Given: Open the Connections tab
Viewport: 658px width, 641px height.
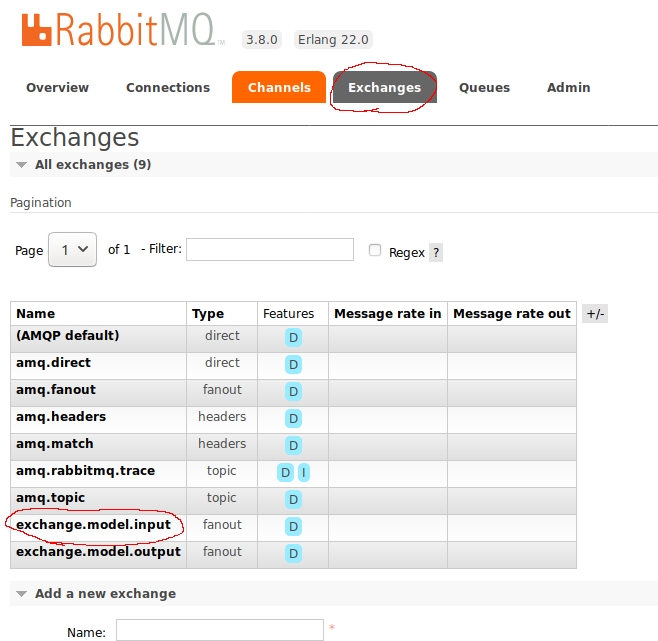Looking at the screenshot, I should (x=168, y=87).
